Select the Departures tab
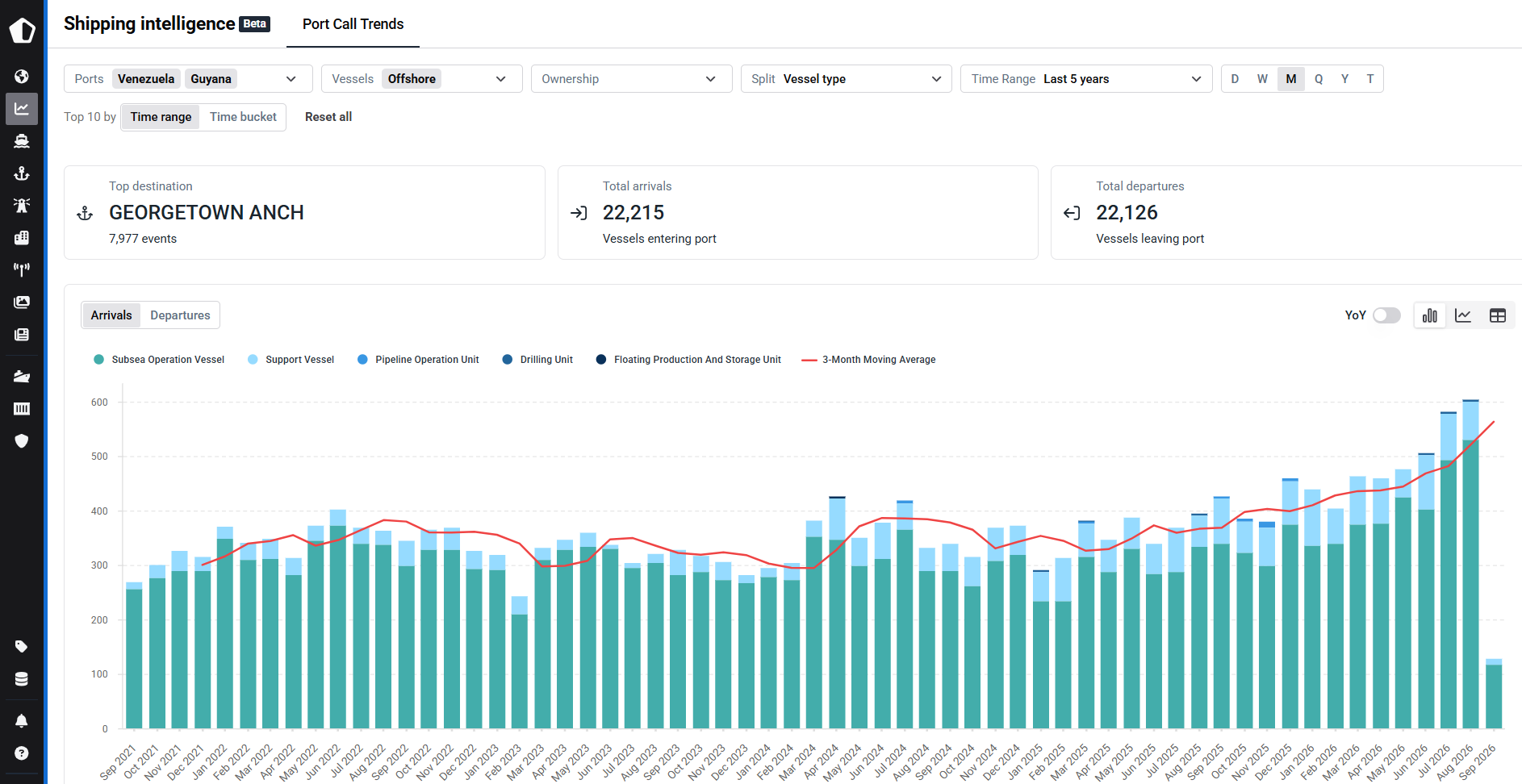 point(180,315)
